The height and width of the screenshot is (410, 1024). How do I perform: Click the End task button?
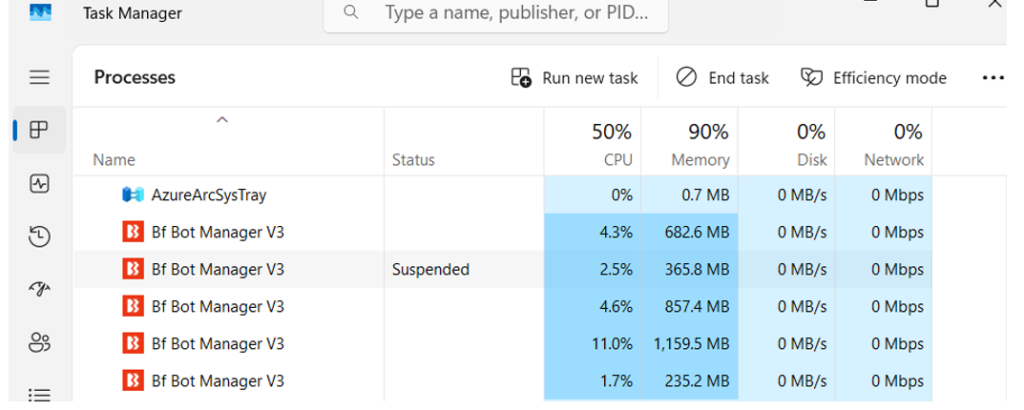pyautogui.click(x=722, y=78)
